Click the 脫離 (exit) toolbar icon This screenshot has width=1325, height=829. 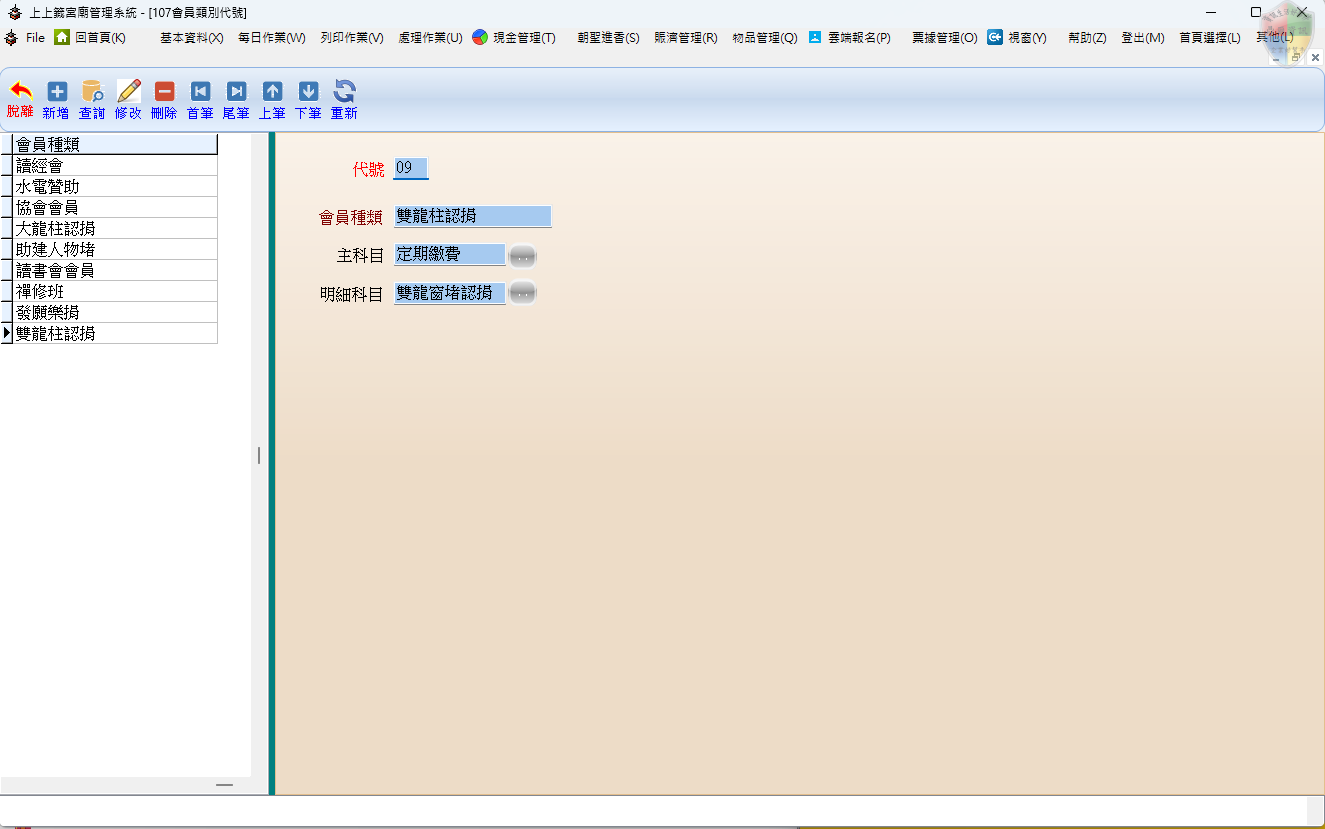(20, 99)
